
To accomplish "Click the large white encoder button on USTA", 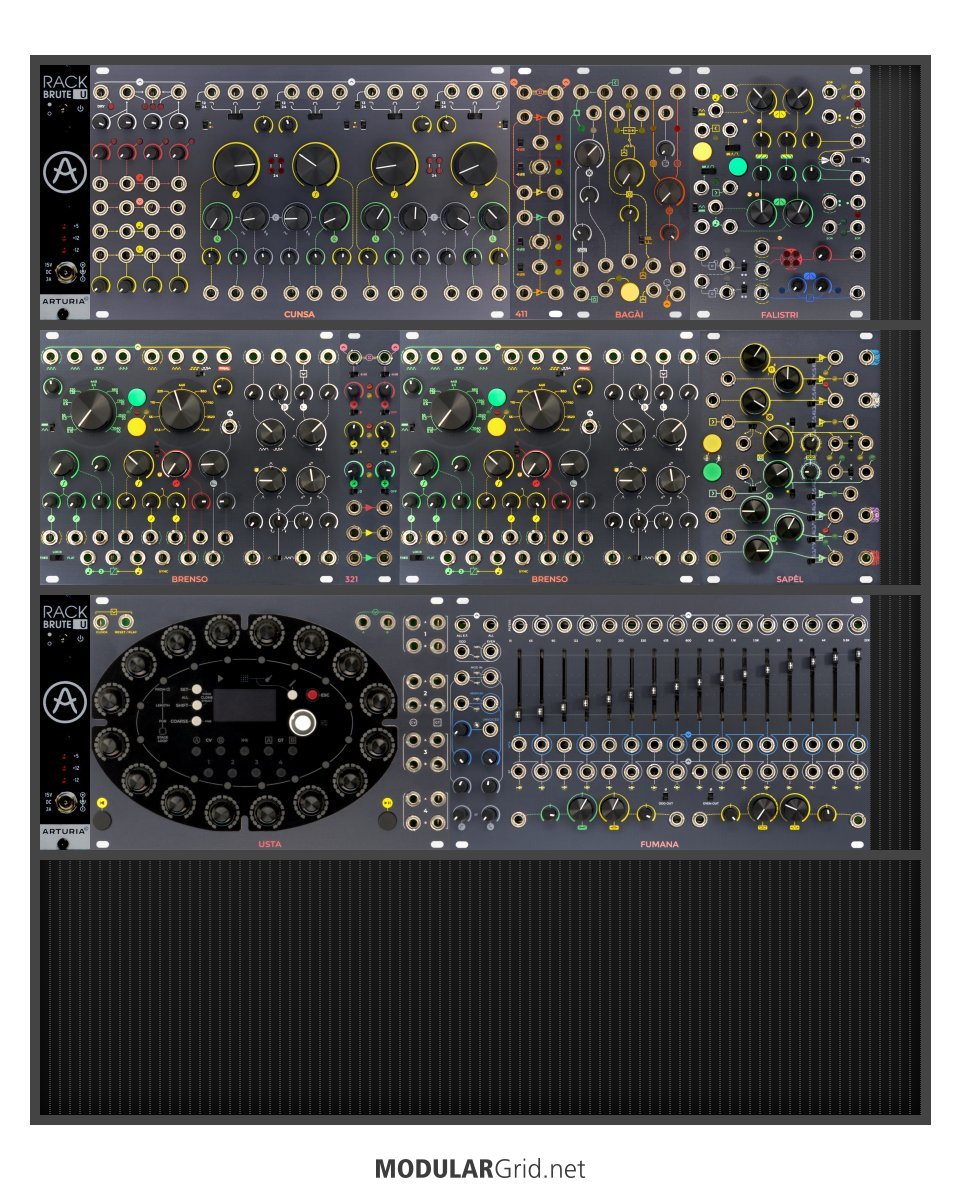I will 302,722.
